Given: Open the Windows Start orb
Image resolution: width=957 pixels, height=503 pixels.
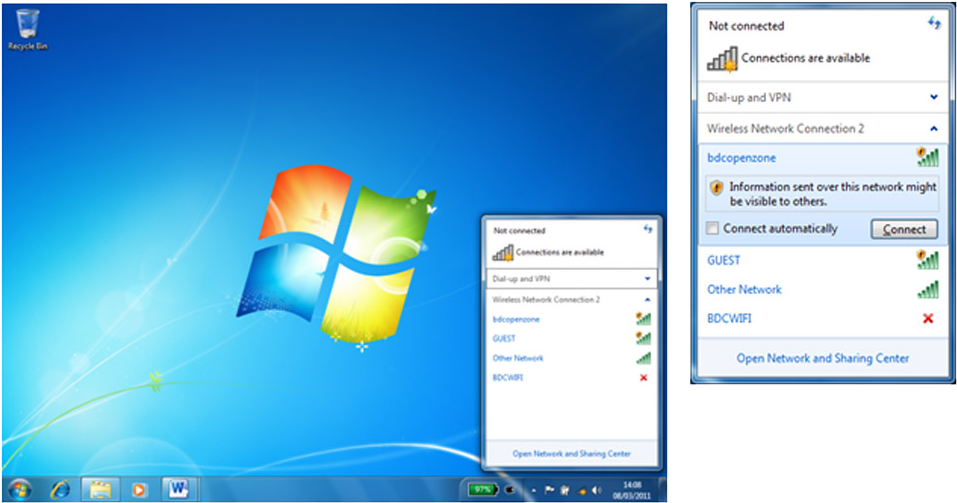Looking at the screenshot, I should (x=19, y=490).
